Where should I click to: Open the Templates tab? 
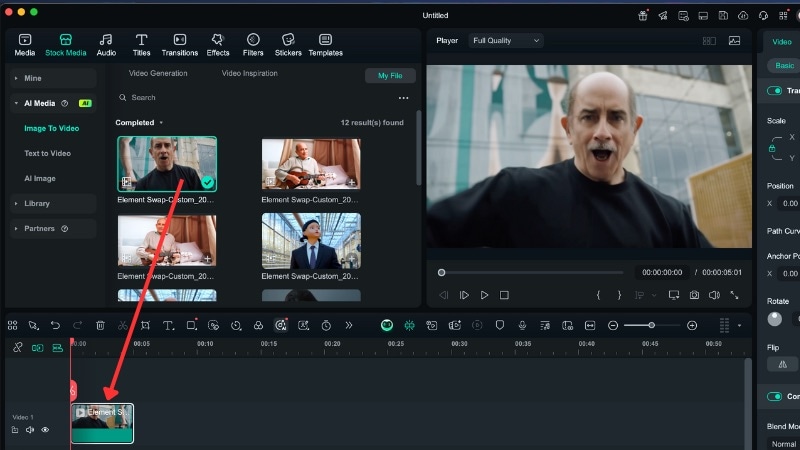click(326, 45)
